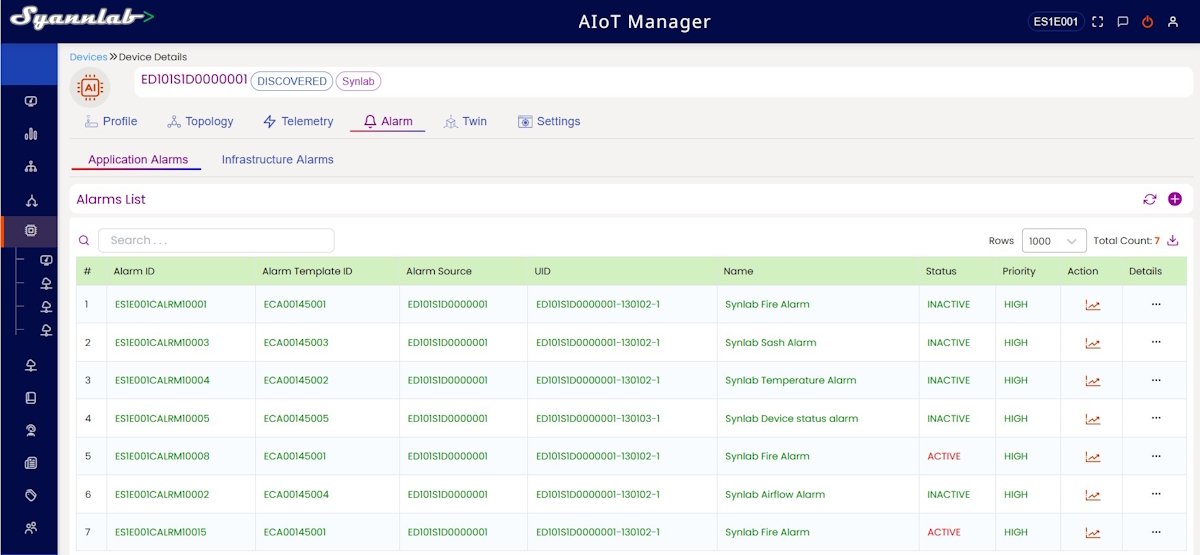
Task: Download the alarms list export icon
Action: click(x=1173, y=240)
